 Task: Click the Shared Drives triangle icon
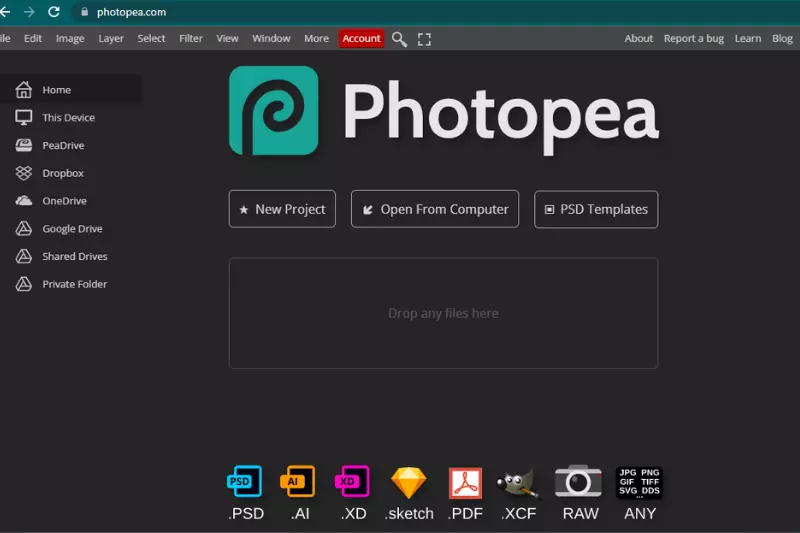(23, 256)
